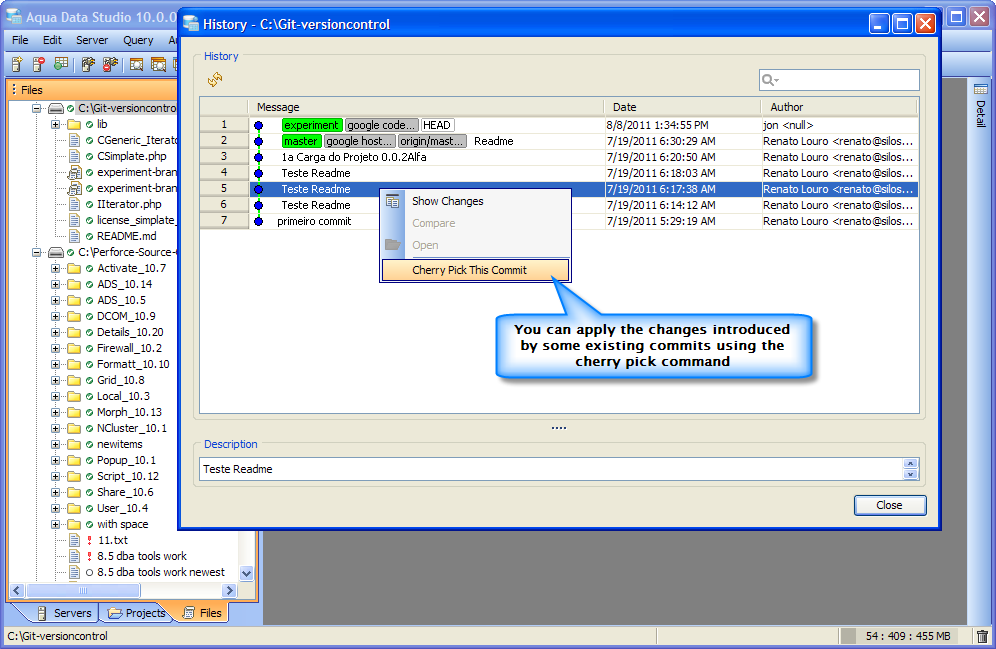Switch to the Projects tab

[x=137, y=613]
